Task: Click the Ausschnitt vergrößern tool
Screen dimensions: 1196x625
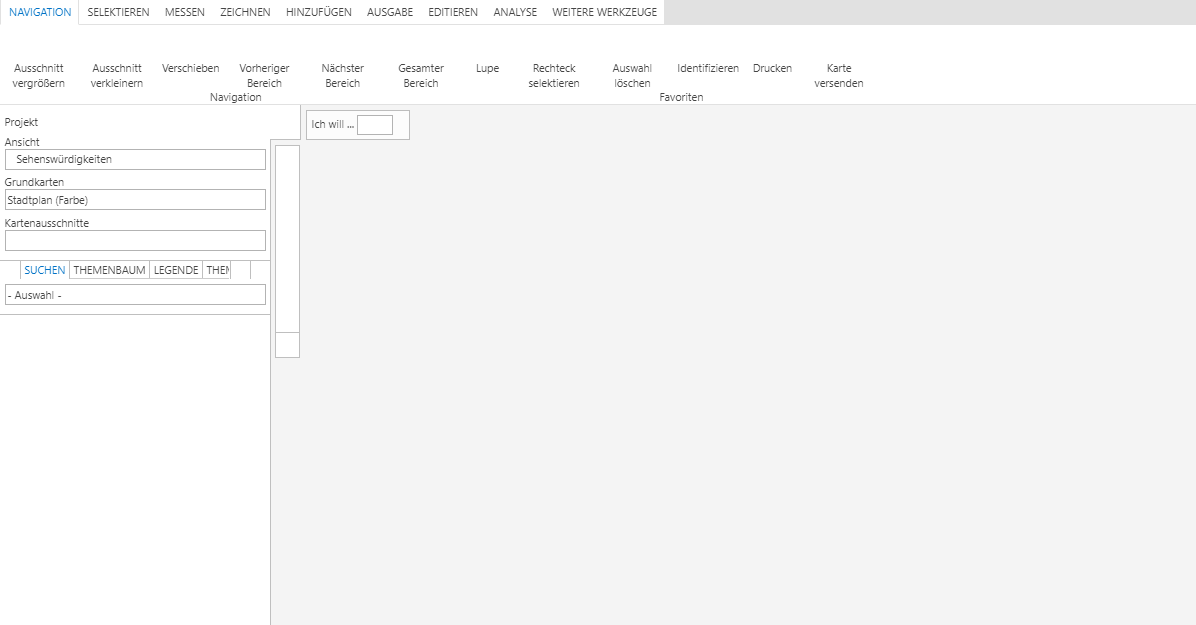Action: tap(38, 75)
